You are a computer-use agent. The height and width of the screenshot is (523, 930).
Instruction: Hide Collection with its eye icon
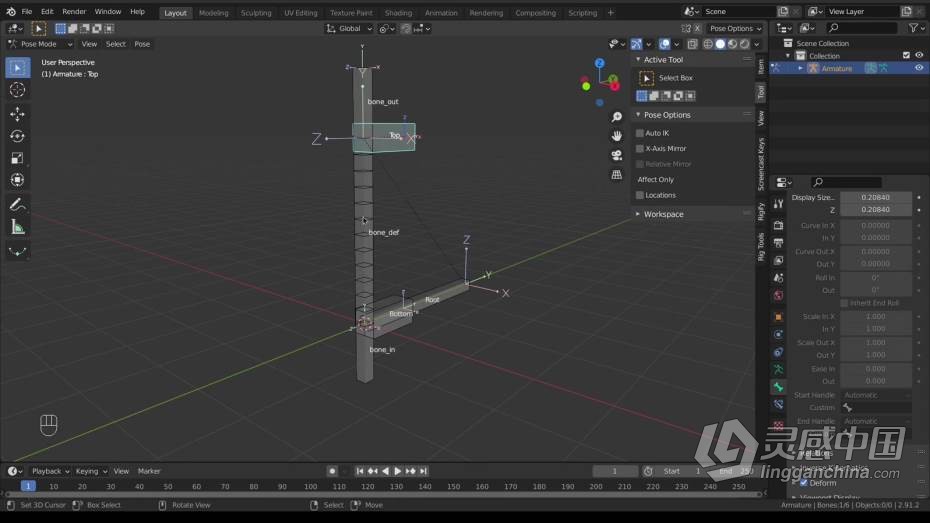pos(919,55)
